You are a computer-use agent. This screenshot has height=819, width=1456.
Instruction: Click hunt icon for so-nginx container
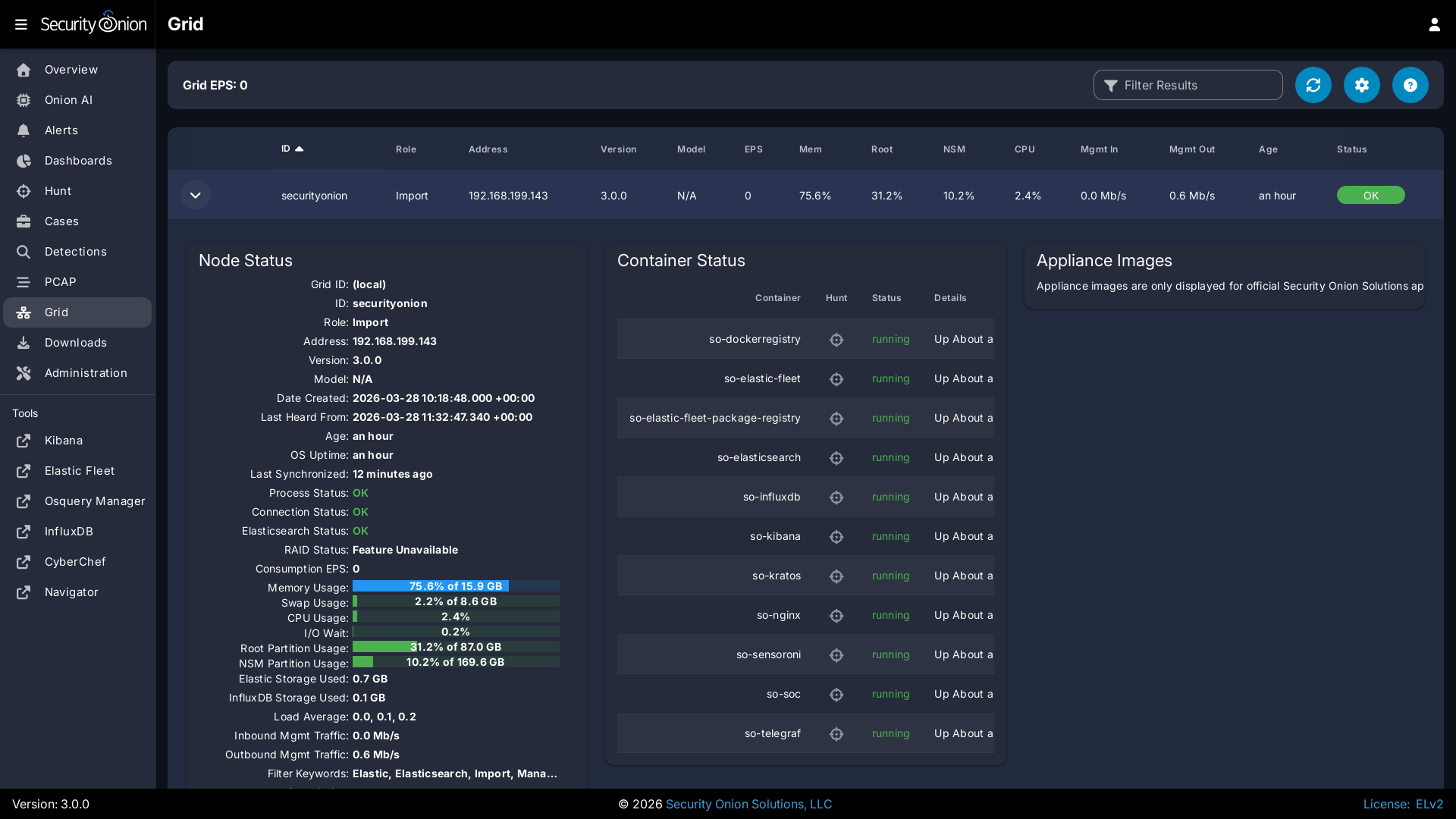coord(836,616)
